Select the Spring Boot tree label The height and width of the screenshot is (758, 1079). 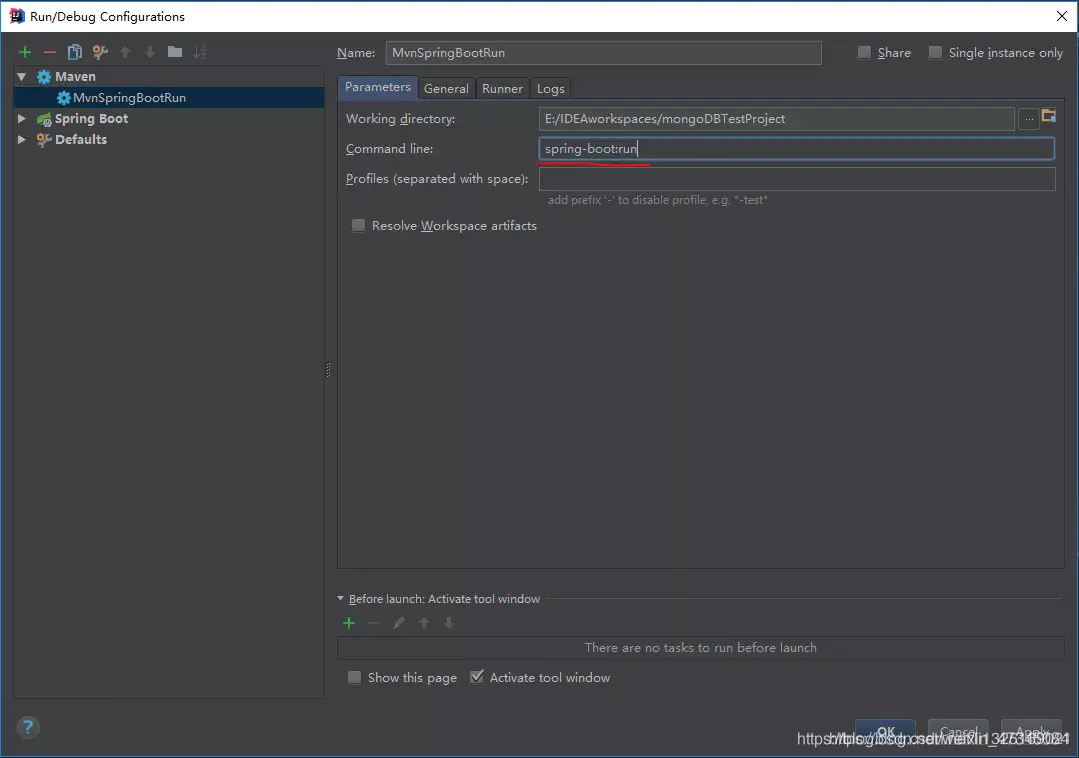[x=92, y=119]
